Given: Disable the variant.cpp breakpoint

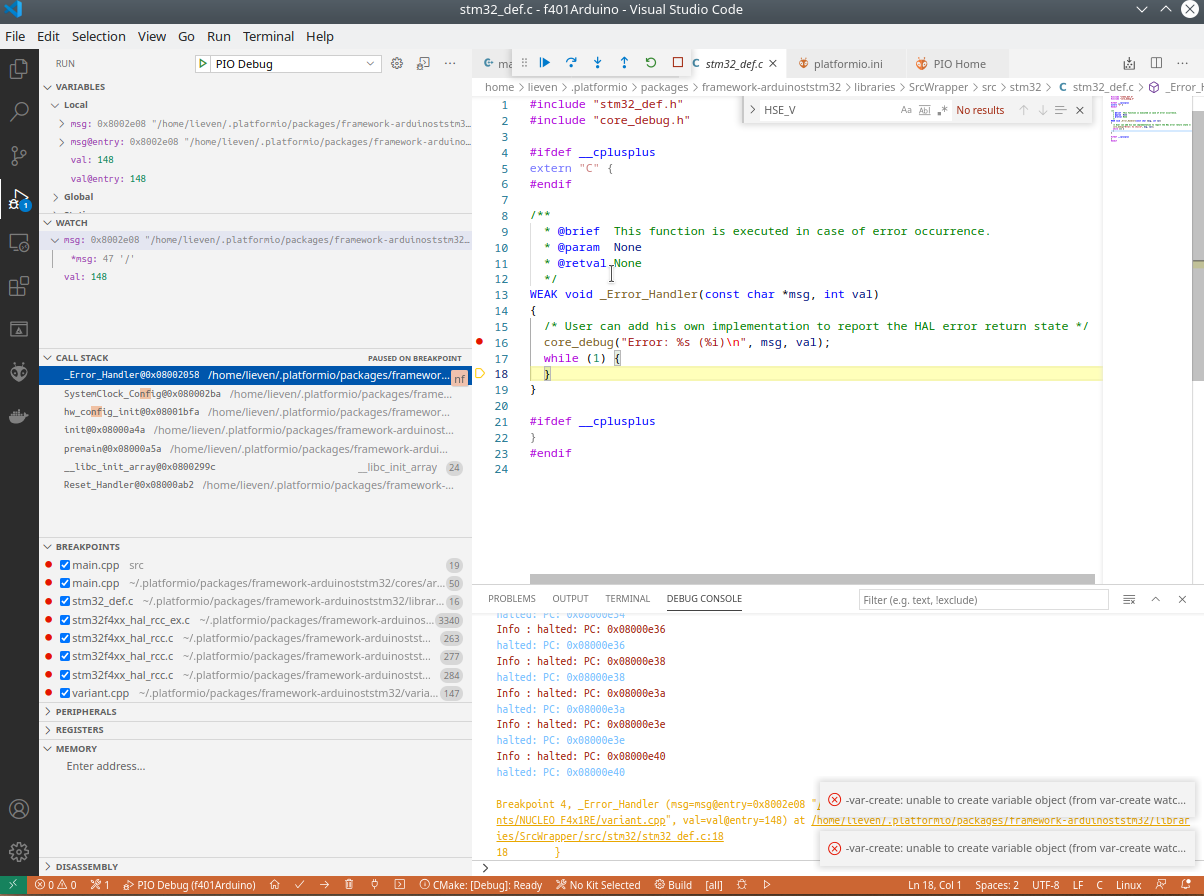Looking at the screenshot, I should click(65, 693).
